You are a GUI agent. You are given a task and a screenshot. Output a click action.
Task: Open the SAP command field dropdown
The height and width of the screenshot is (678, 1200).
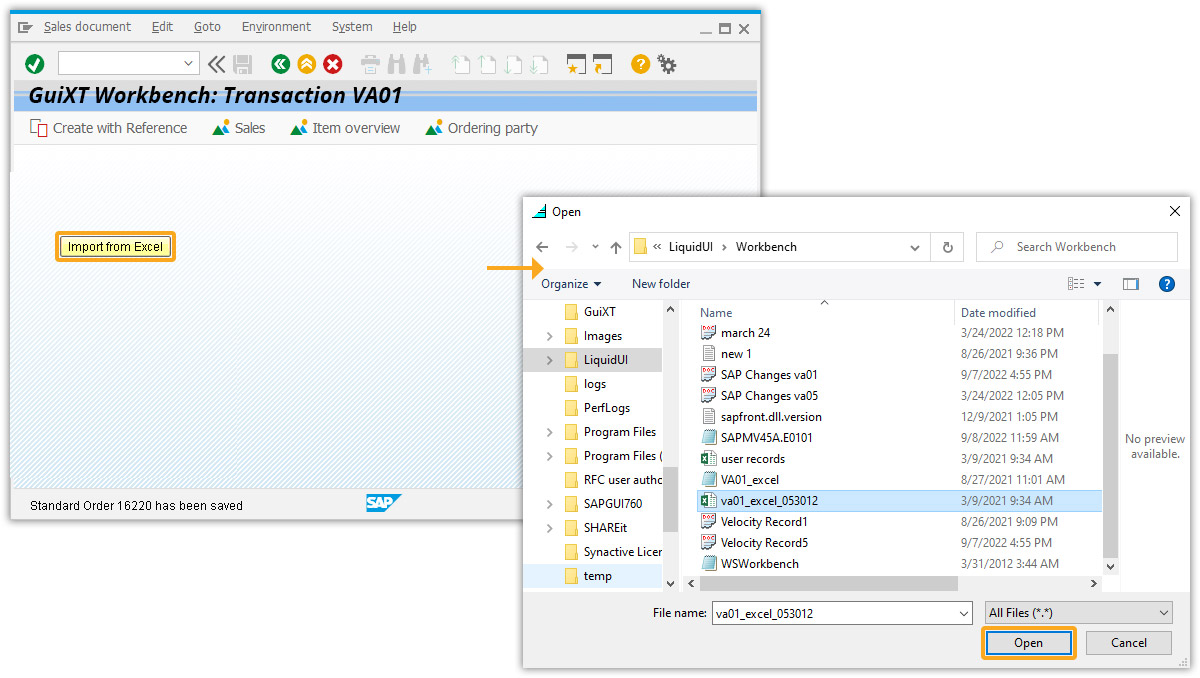click(189, 64)
